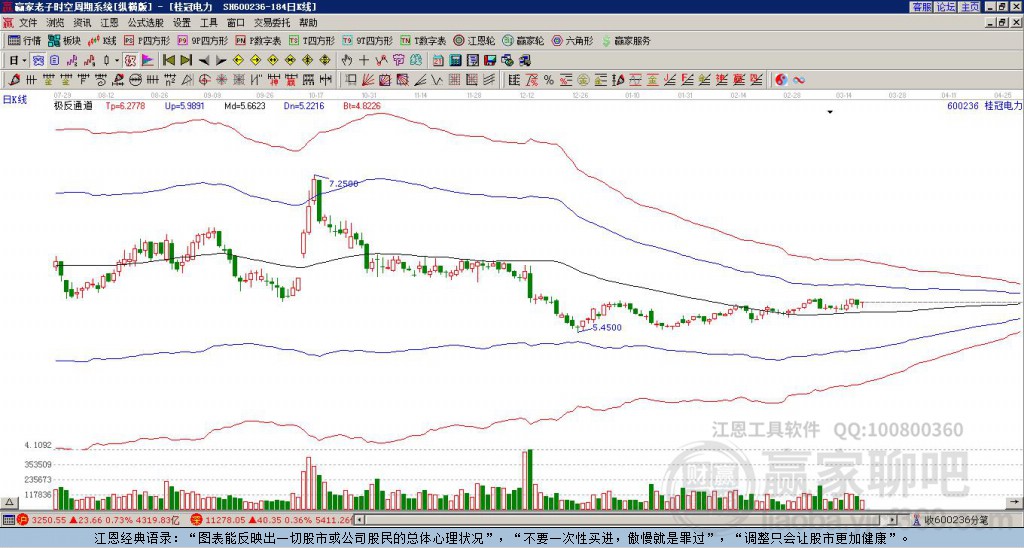The width and height of the screenshot is (1024, 548).
Task: Click the Tp=6.2778 indicator value
Action: [x=125, y=105]
